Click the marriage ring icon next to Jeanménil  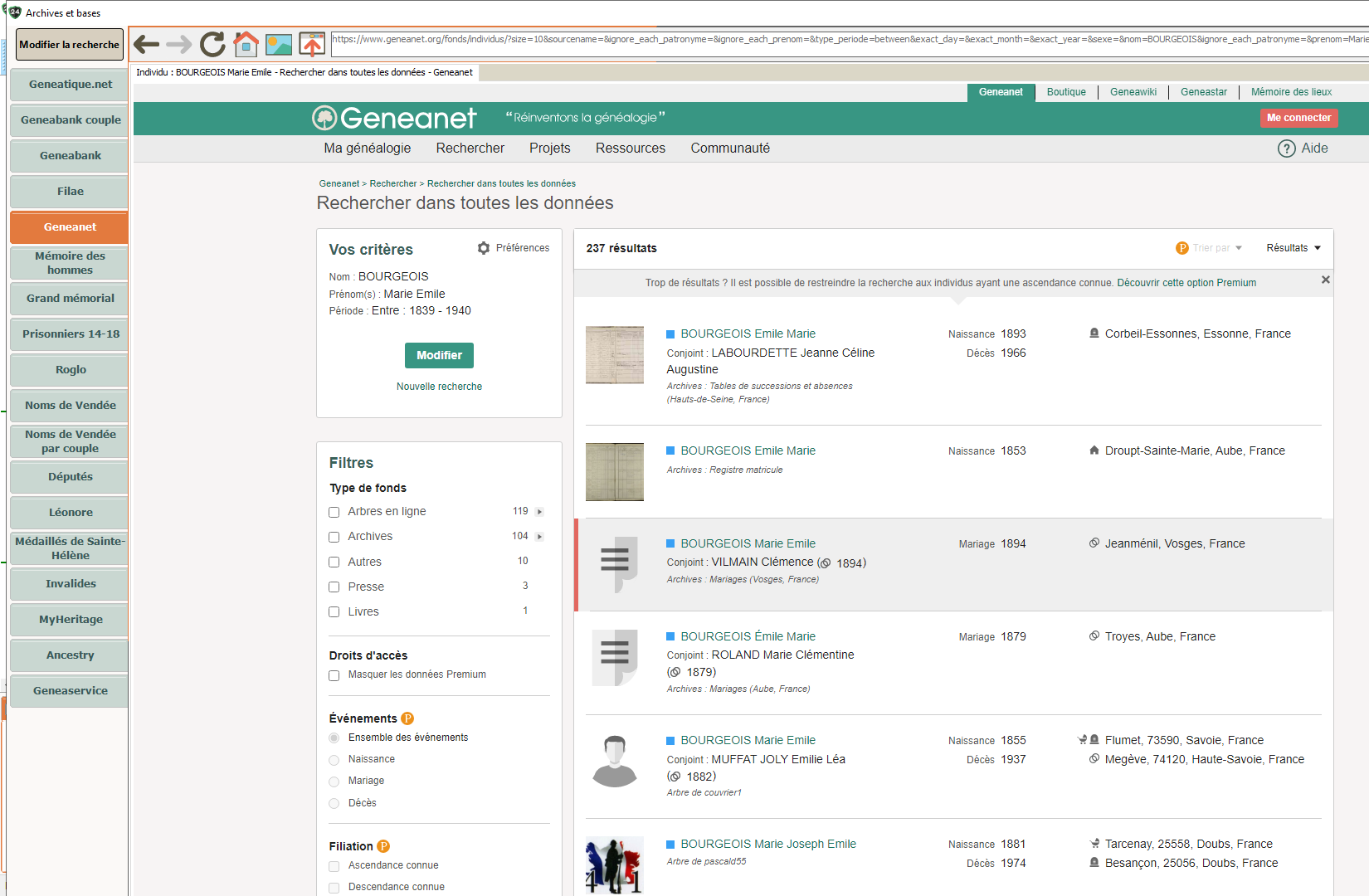pos(1094,543)
